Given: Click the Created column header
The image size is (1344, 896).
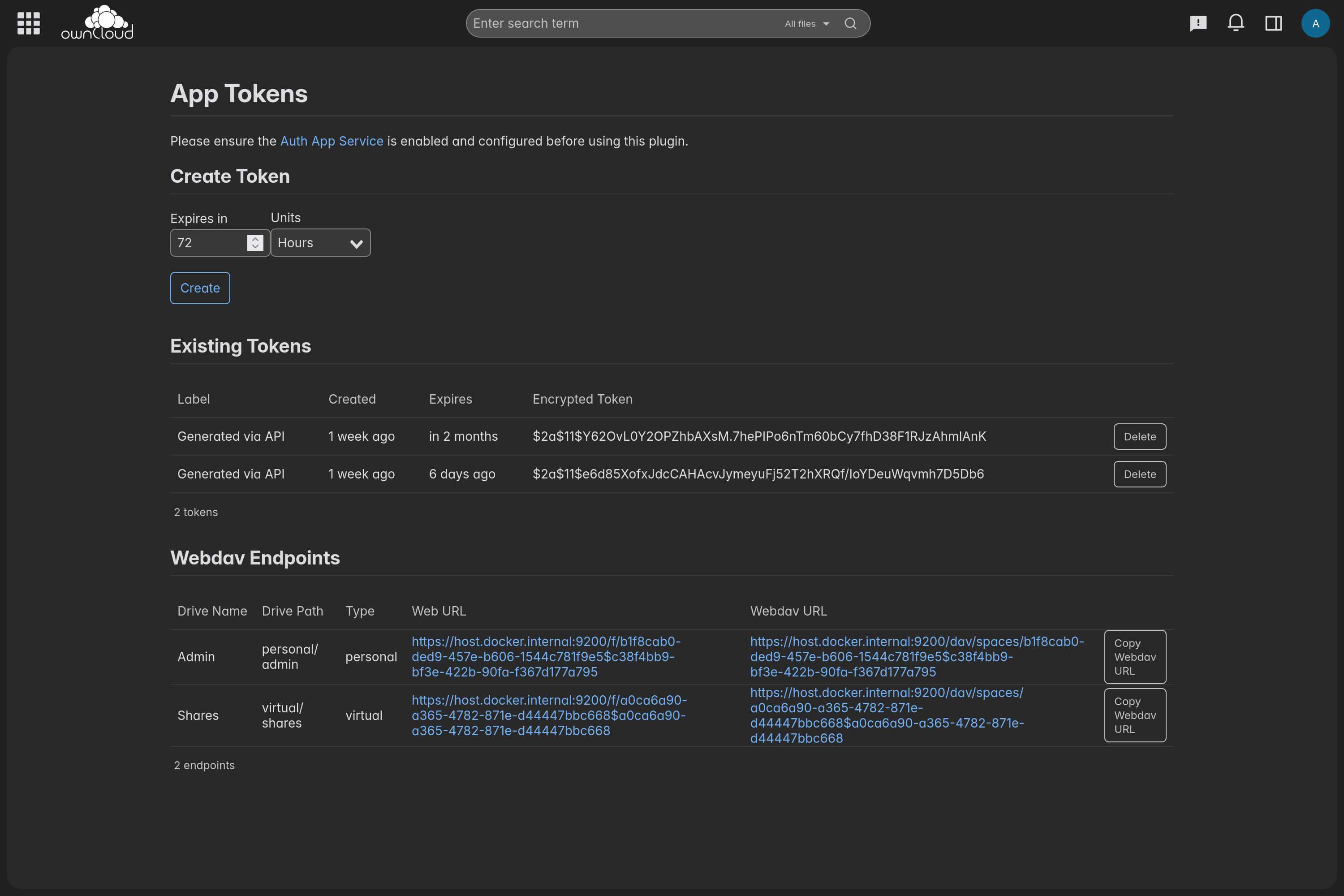Looking at the screenshot, I should pos(352,400).
